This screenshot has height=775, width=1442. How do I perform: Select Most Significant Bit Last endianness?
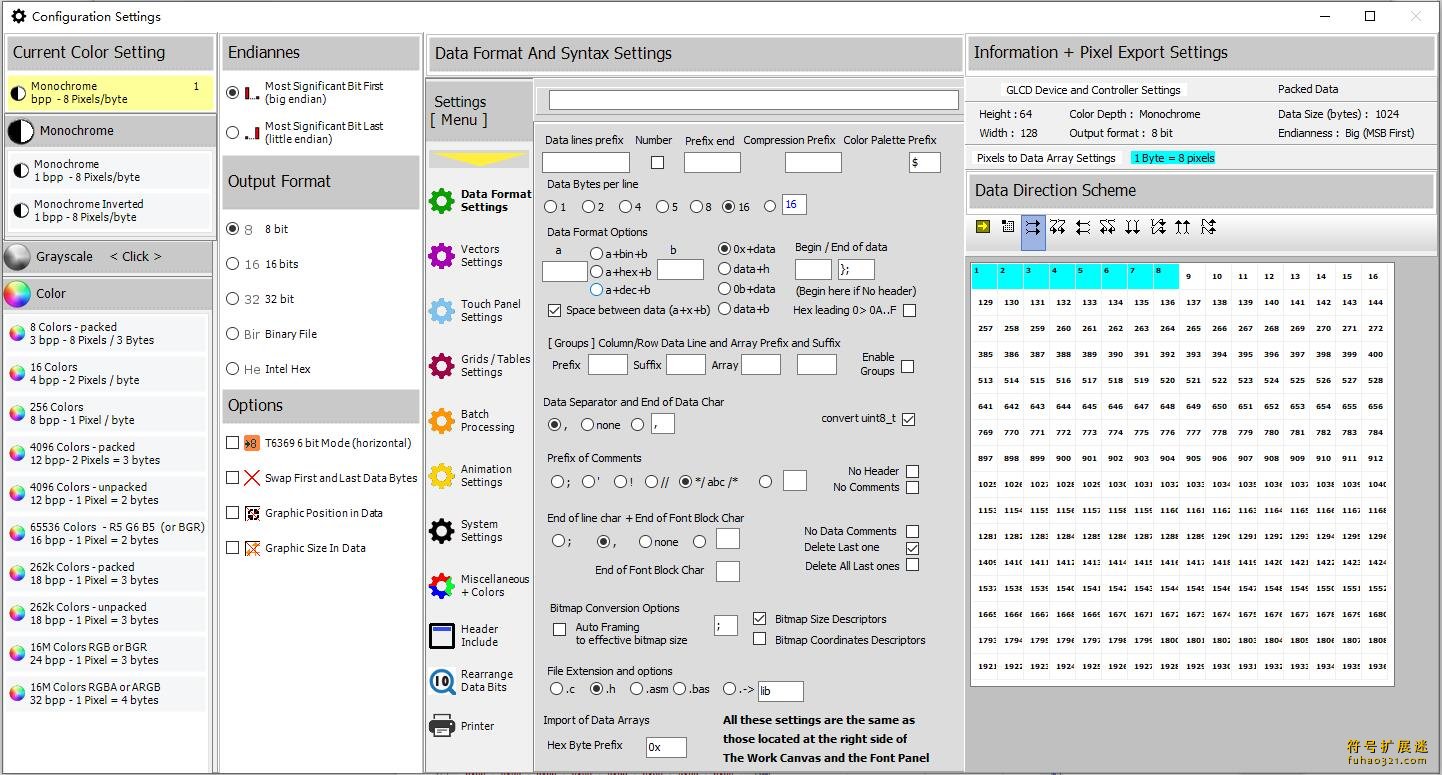(x=233, y=132)
